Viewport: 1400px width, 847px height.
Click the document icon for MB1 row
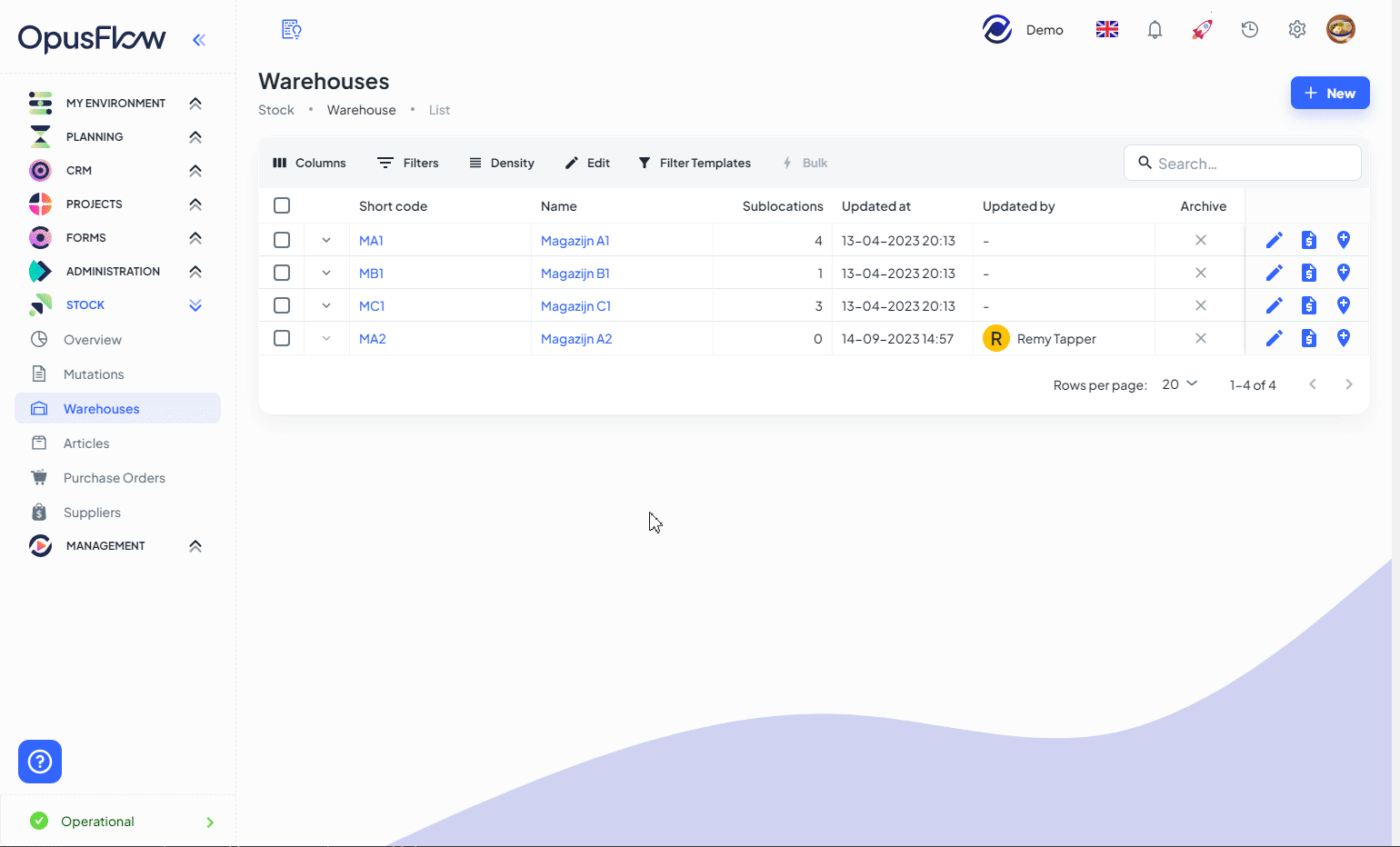tap(1309, 273)
